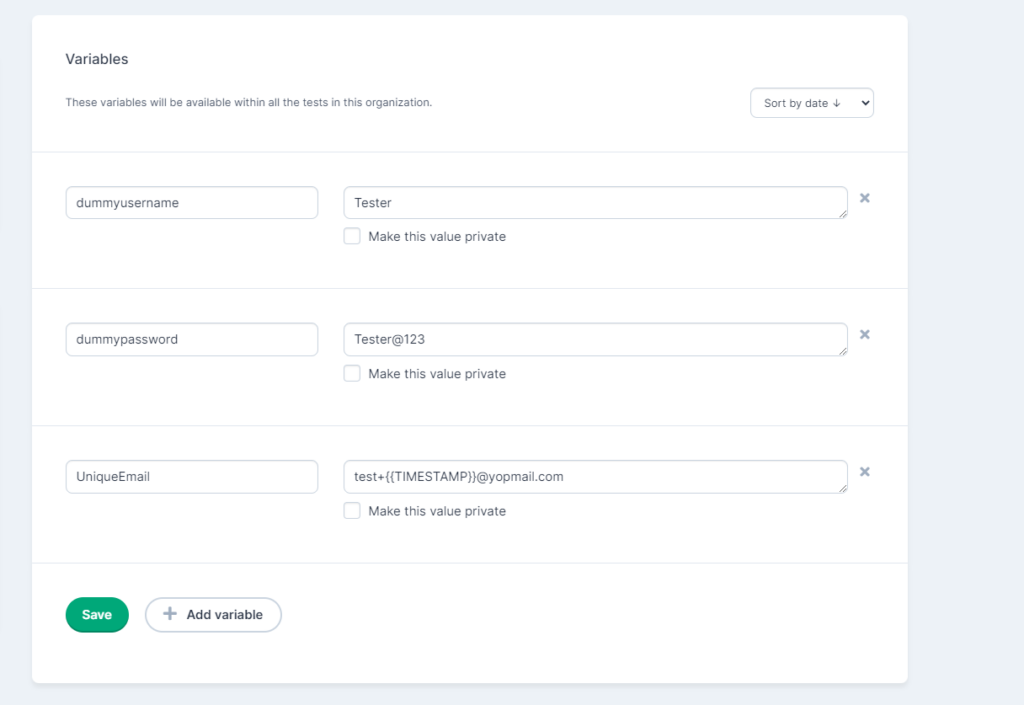The image size is (1024, 705).
Task: Click the UniqueEmail name input
Action: coord(191,477)
